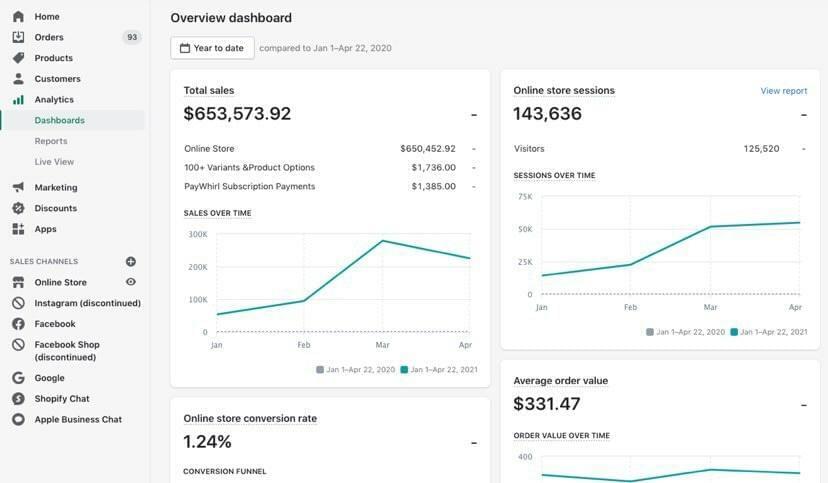Open Reports in the Analytics submenu
The image size is (828, 483).
pyautogui.click(x=51, y=141)
